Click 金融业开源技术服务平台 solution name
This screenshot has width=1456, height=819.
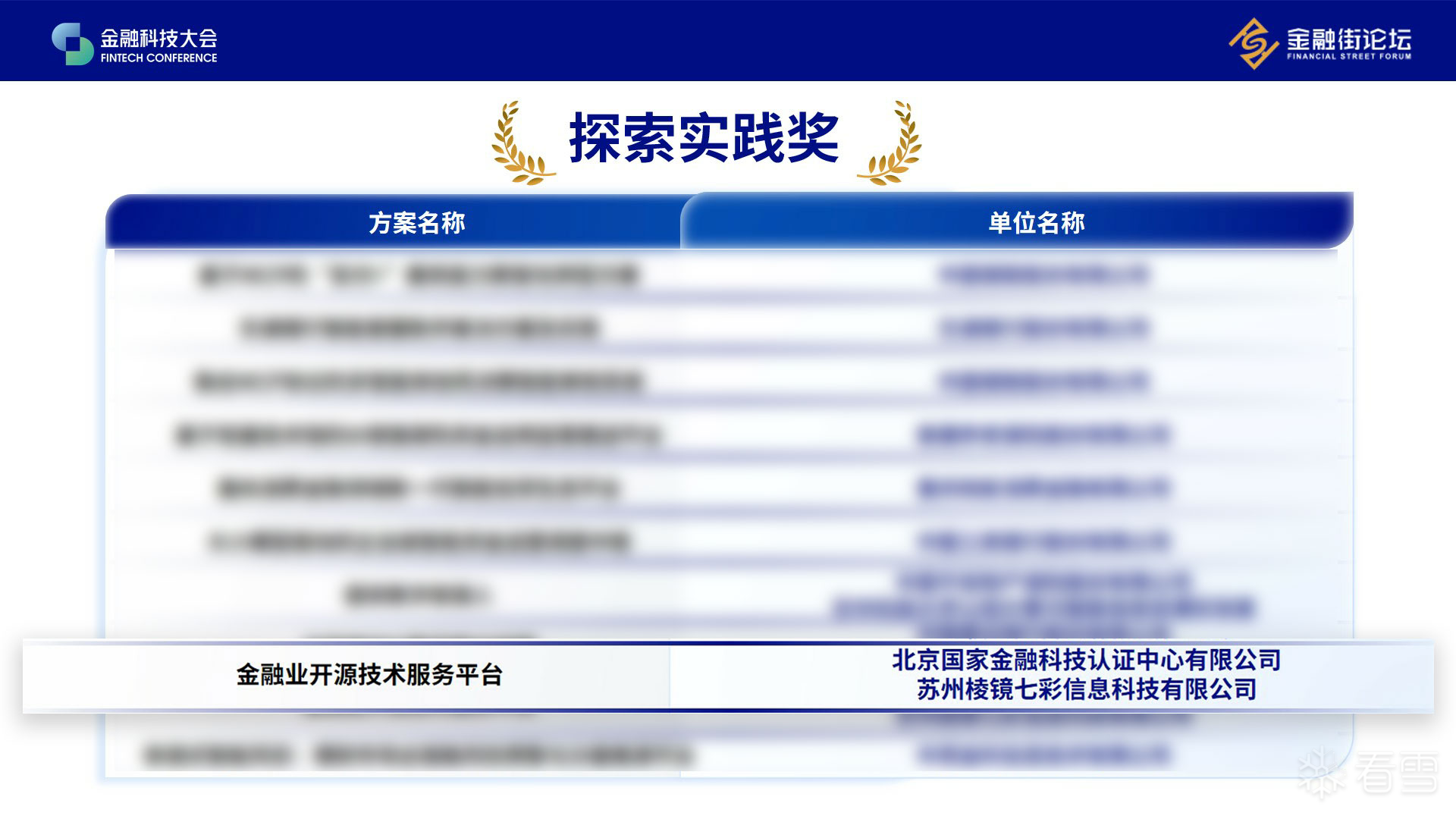pos(369,675)
